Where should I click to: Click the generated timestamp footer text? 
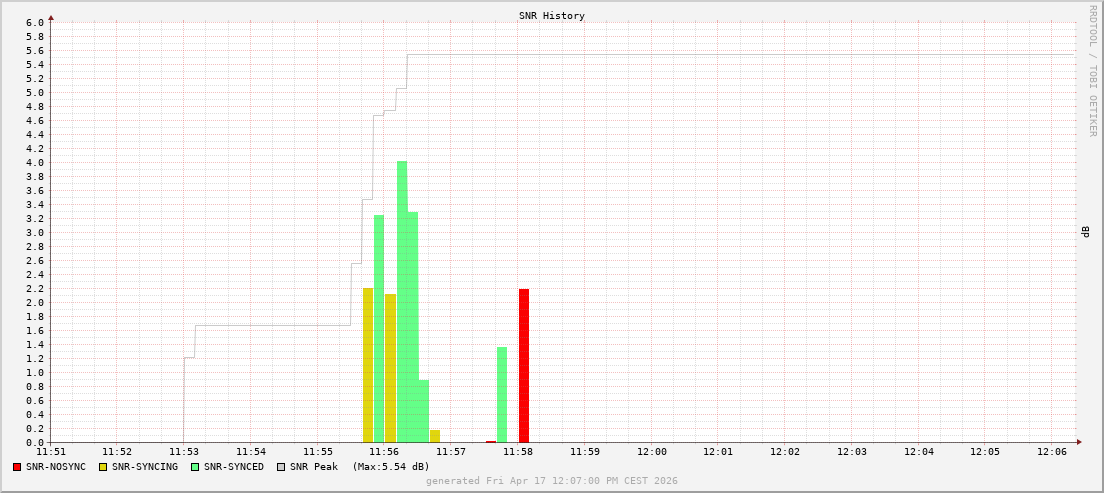click(x=552, y=481)
